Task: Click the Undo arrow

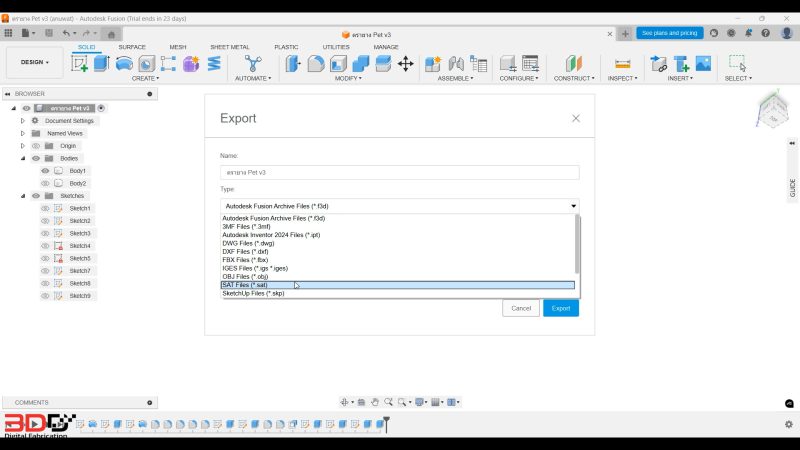Action: tap(66, 33)
